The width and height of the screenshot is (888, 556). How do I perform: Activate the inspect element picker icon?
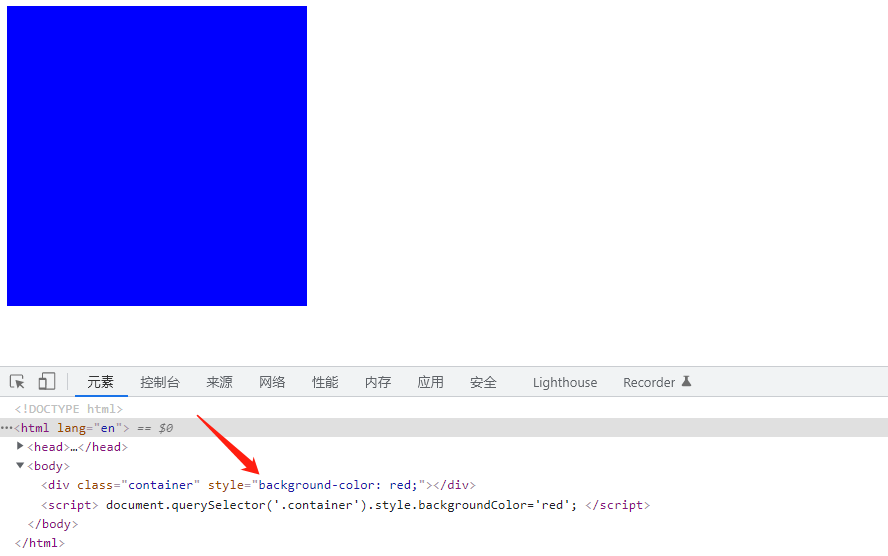coord(17,382)
